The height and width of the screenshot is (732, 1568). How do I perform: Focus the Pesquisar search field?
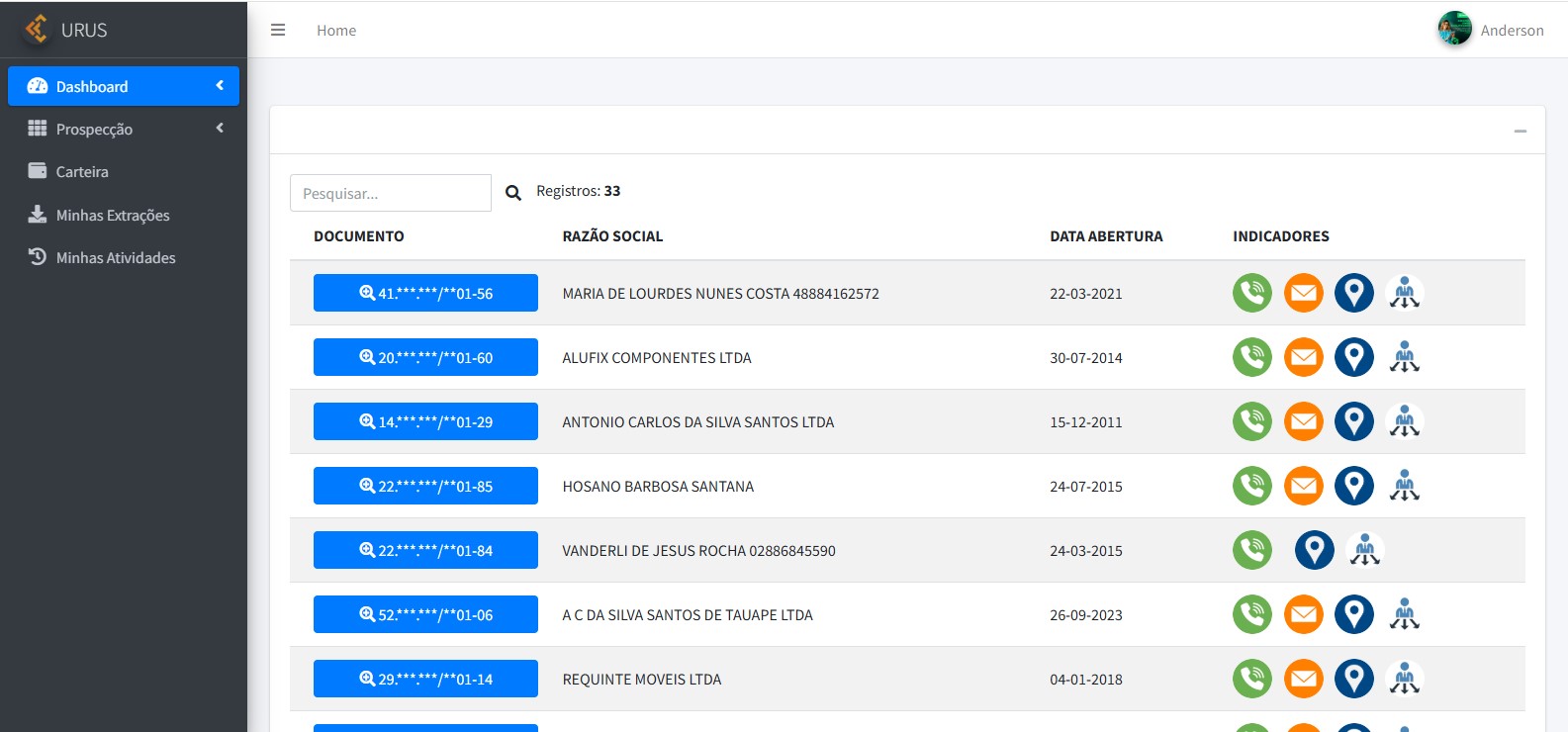(x=390, y=193)
